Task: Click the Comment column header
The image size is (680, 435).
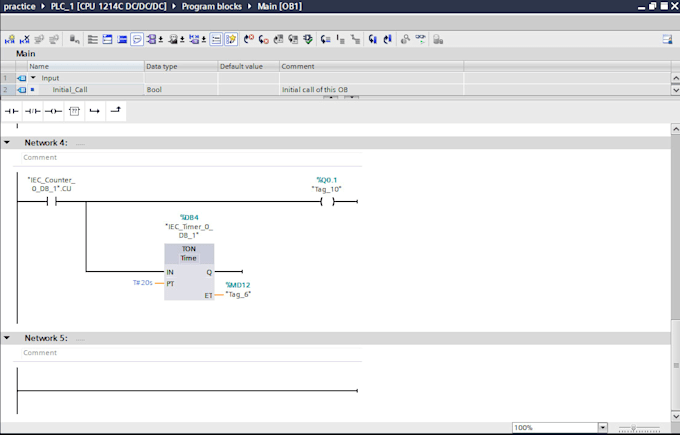Action: click(372, 66)
